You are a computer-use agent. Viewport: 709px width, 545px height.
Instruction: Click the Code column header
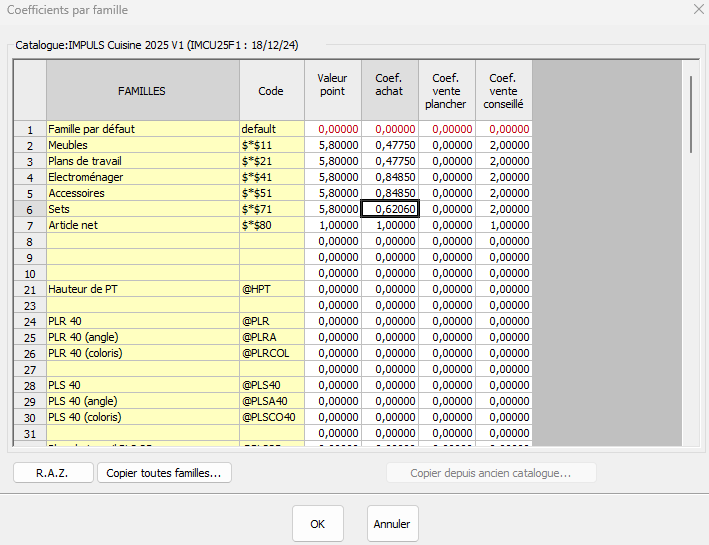tap(271, 91)
